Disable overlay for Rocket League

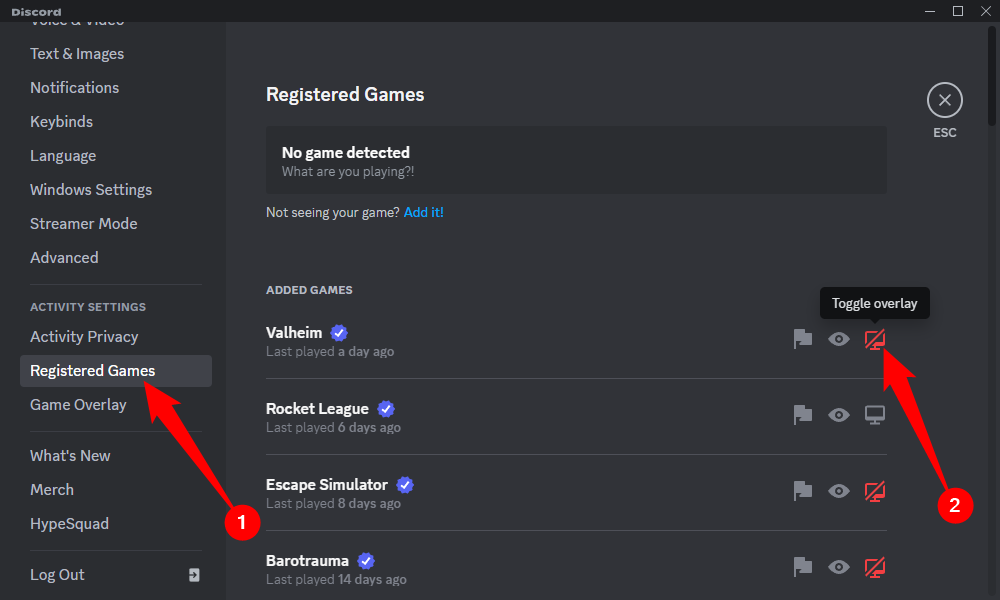tap(875, 415)
